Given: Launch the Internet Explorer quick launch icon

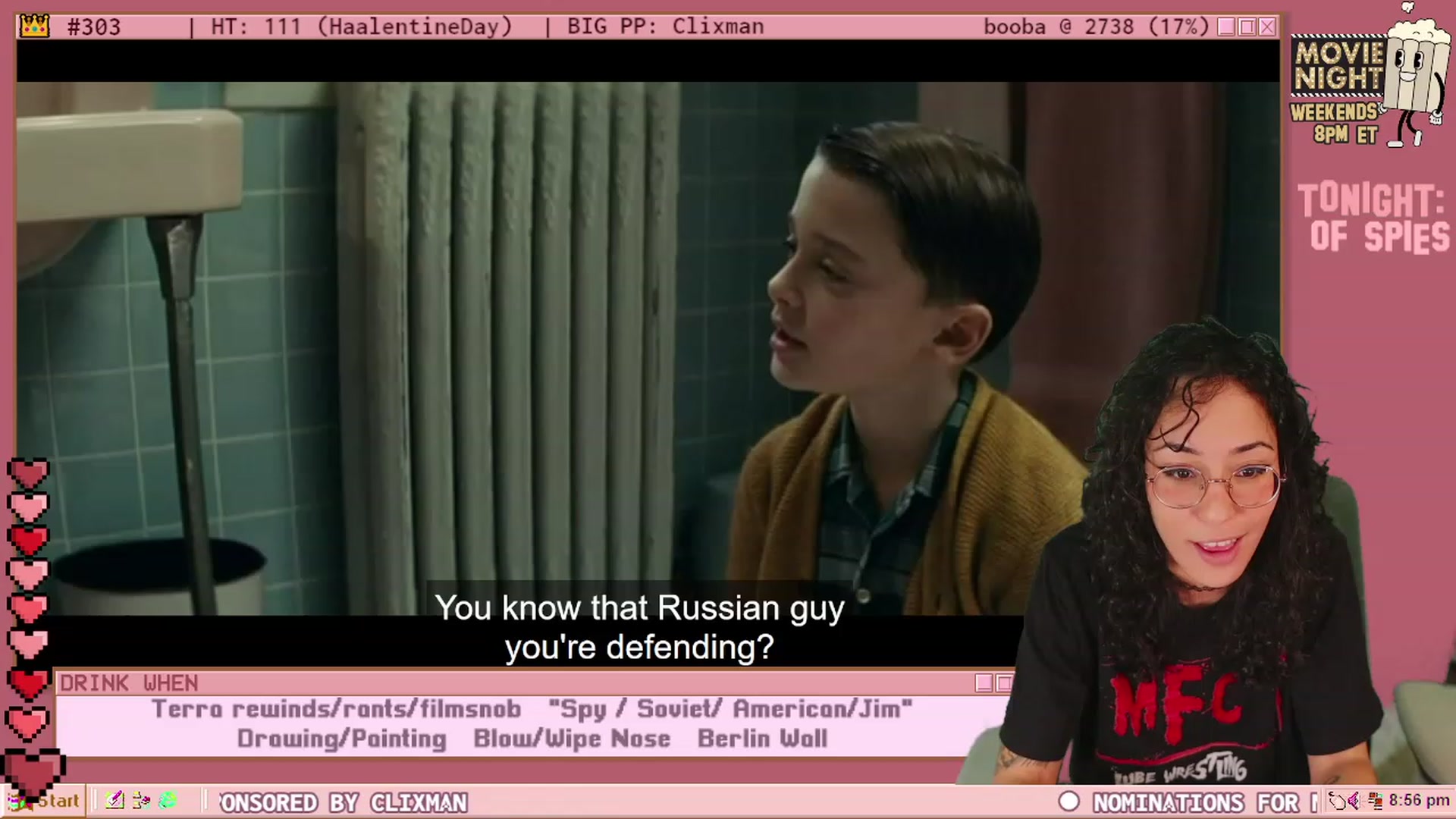Looking at the screenshot, I should tap(168, 800).
